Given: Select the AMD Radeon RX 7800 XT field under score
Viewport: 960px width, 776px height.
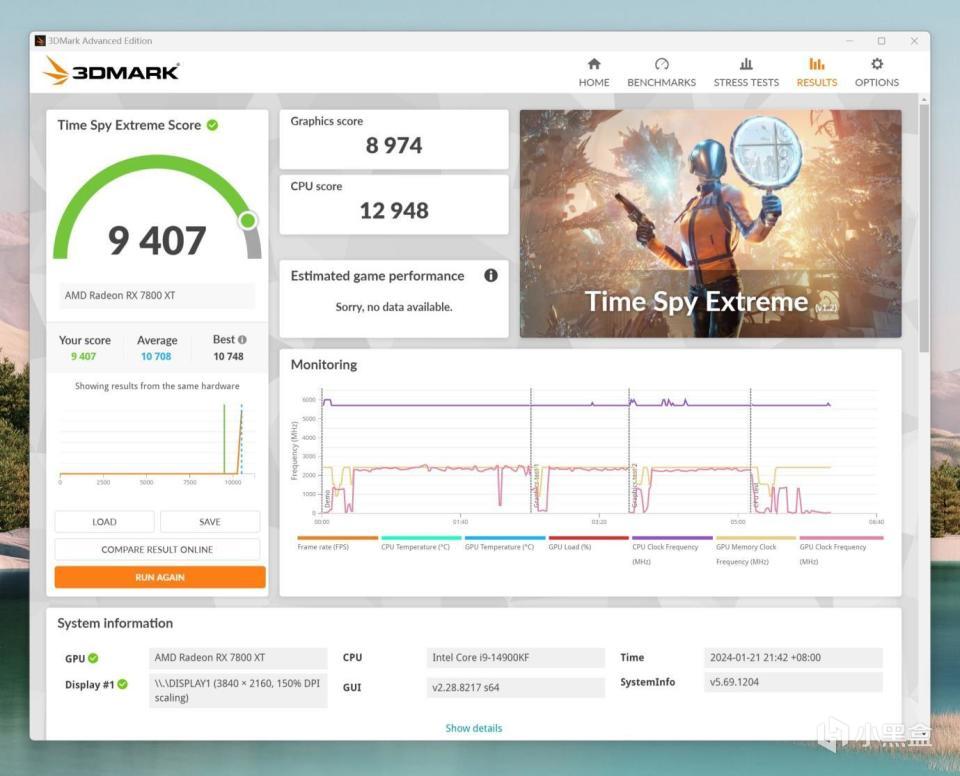Looking at the screenshot, I should 157,295.
